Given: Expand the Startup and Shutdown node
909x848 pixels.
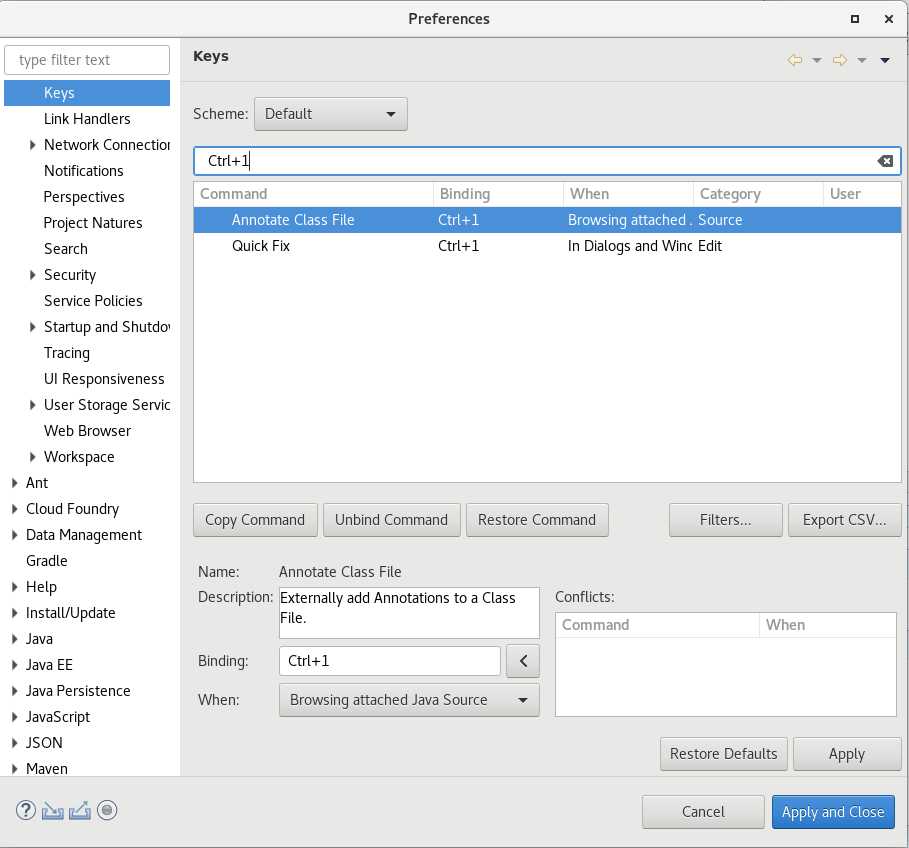Looking at the screenshot, I should coord(32,327).
